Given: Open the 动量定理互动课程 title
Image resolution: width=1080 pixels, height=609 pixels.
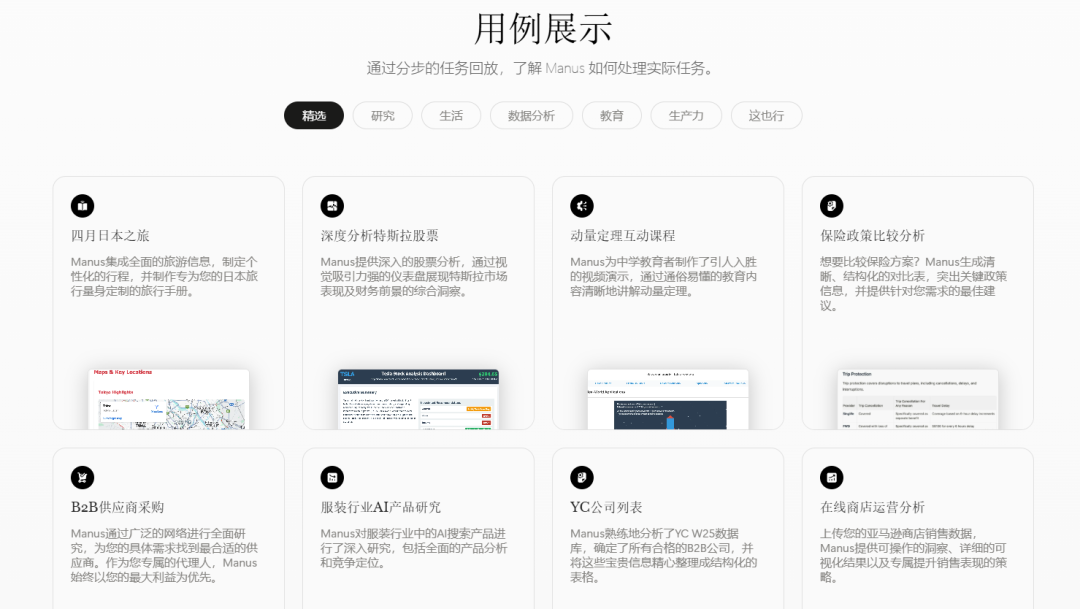Looking at the screenshot, I should pyautogui.click(x=623, y=236).
